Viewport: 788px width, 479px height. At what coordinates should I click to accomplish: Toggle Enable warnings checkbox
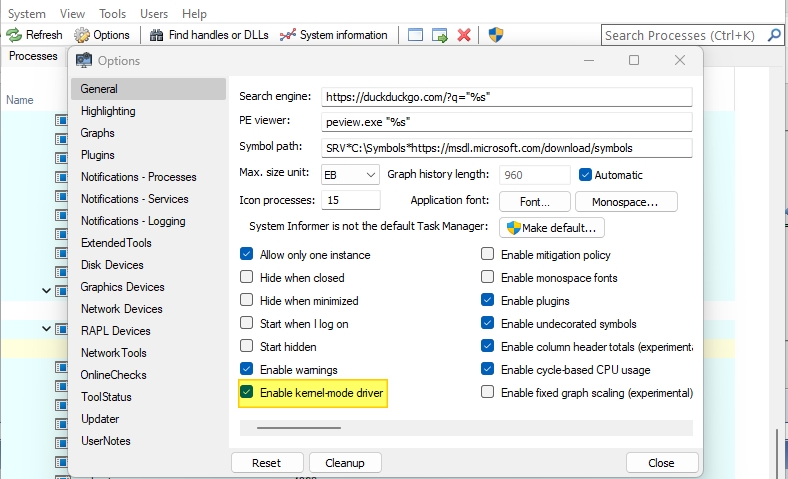(246, 368)
